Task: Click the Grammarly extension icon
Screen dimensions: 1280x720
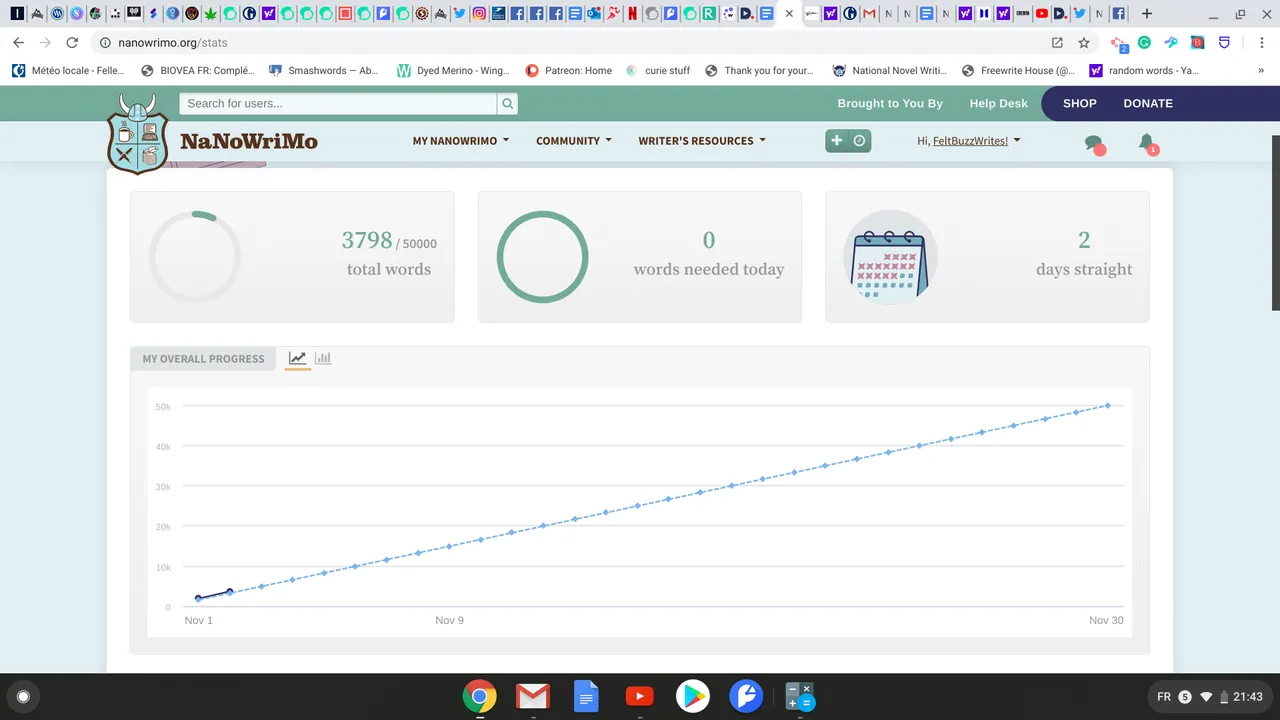Action: (x=1144, y=43)
